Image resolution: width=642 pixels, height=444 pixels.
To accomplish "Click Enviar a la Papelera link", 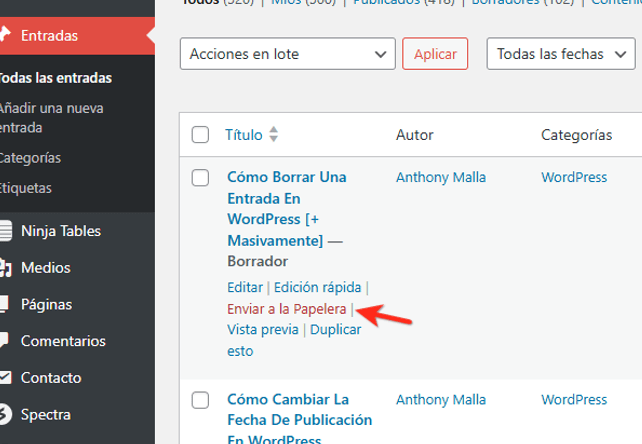I will tap(287, 309).
